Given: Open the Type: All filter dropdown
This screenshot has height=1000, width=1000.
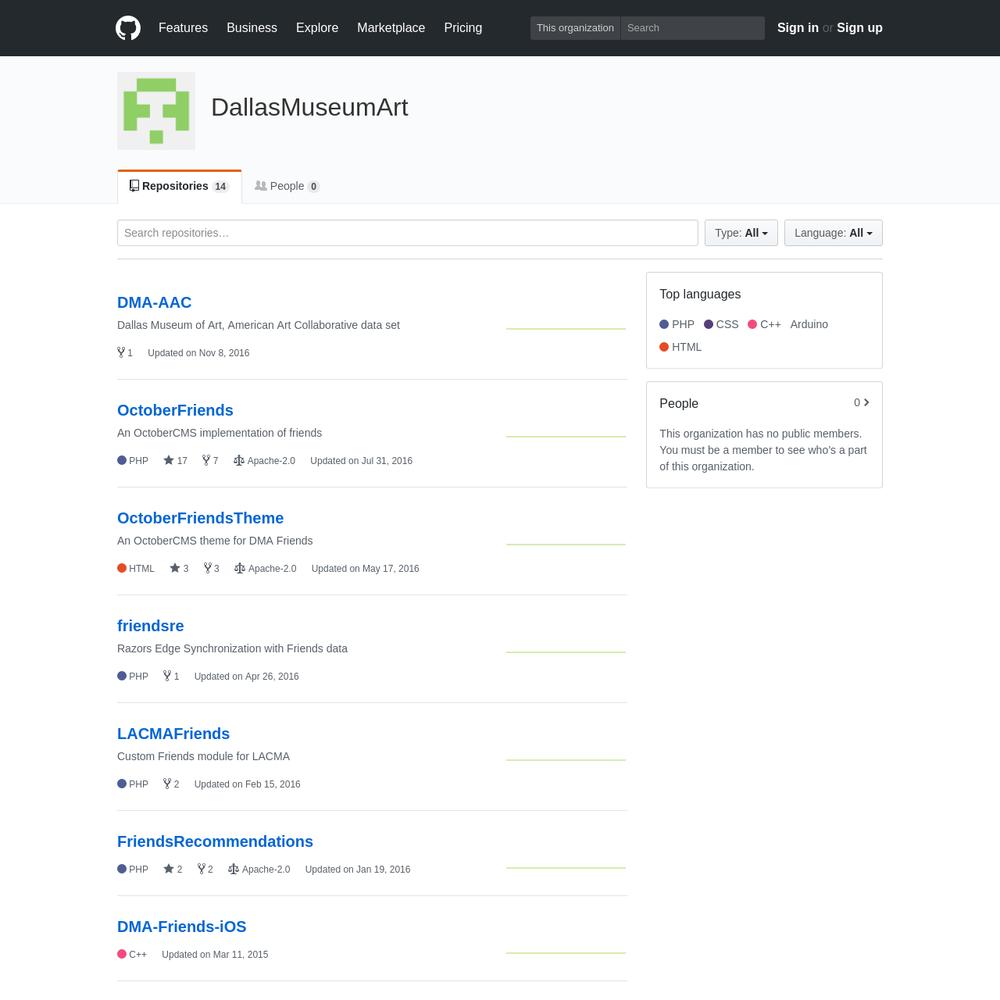Looking at the screenshot, I should click(741, 233).
